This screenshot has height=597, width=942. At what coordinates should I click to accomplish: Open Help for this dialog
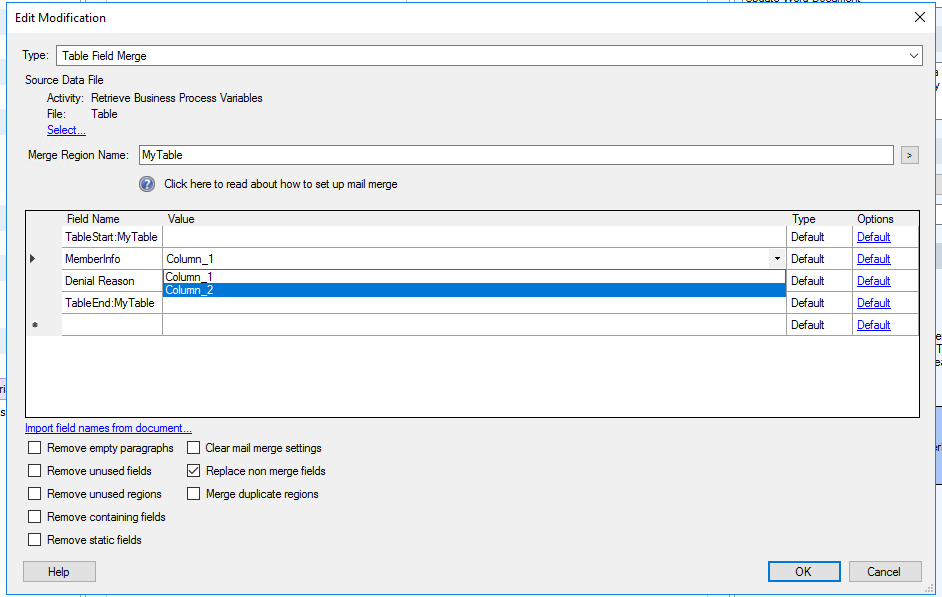(x=59, y=572)
